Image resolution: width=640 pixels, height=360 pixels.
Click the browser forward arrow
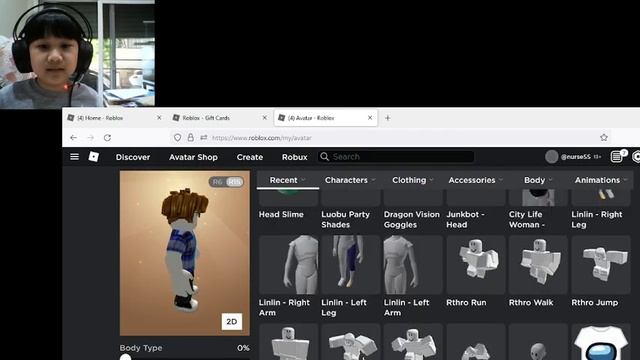point(91,138)
